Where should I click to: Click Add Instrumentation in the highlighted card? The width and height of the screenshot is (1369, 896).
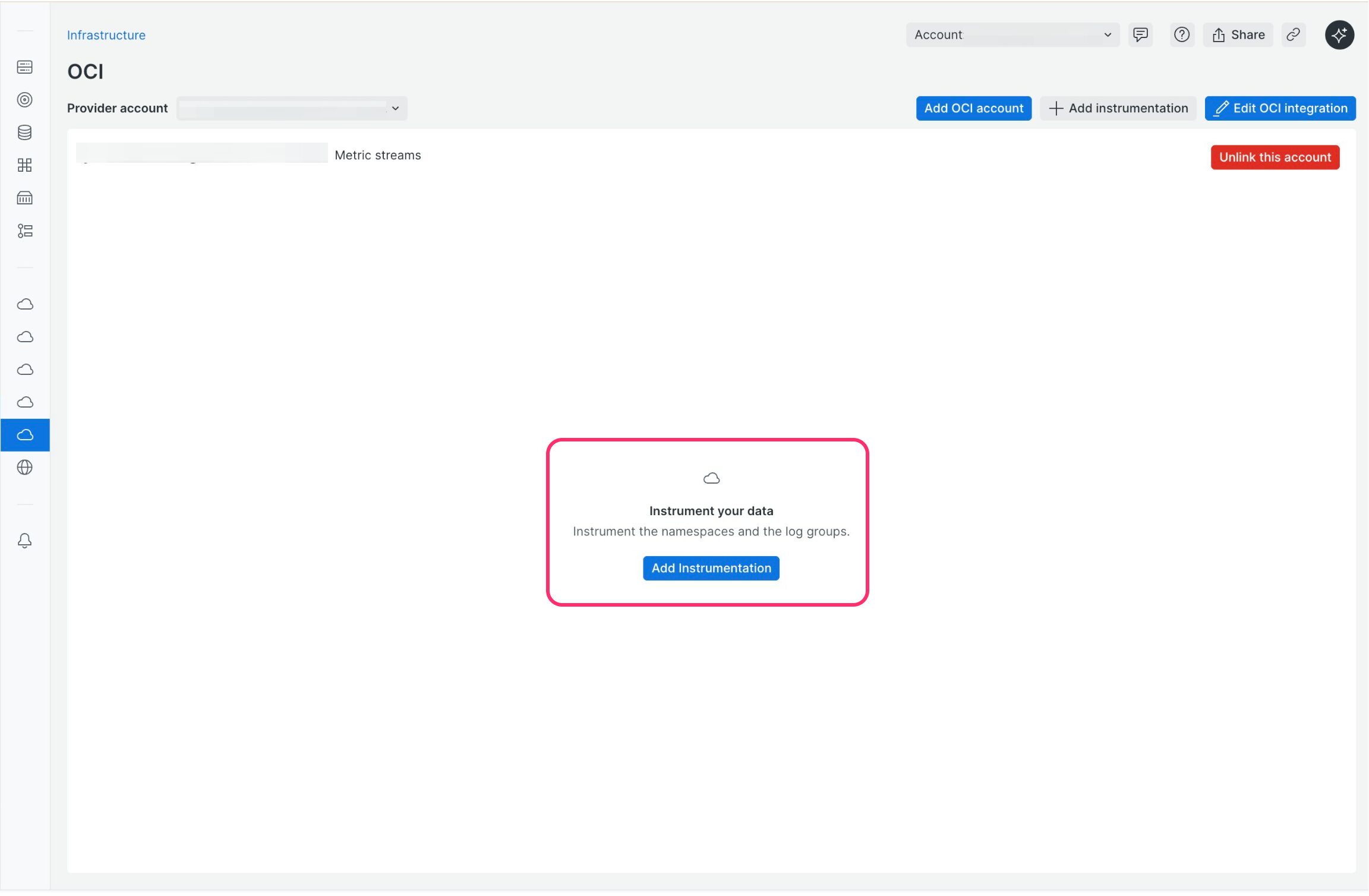click(710, 568)
